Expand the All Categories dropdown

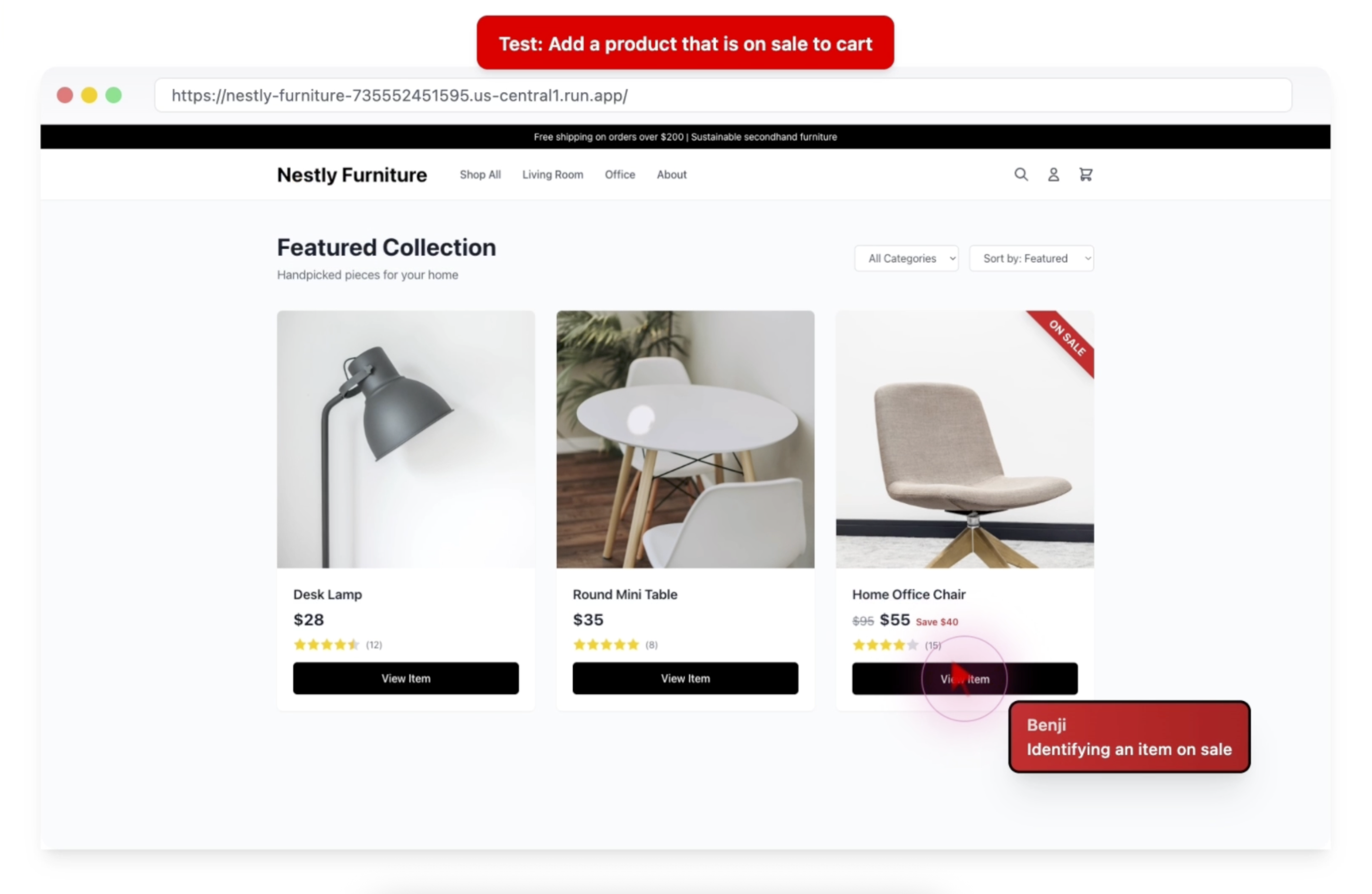(x=907, y=258)
